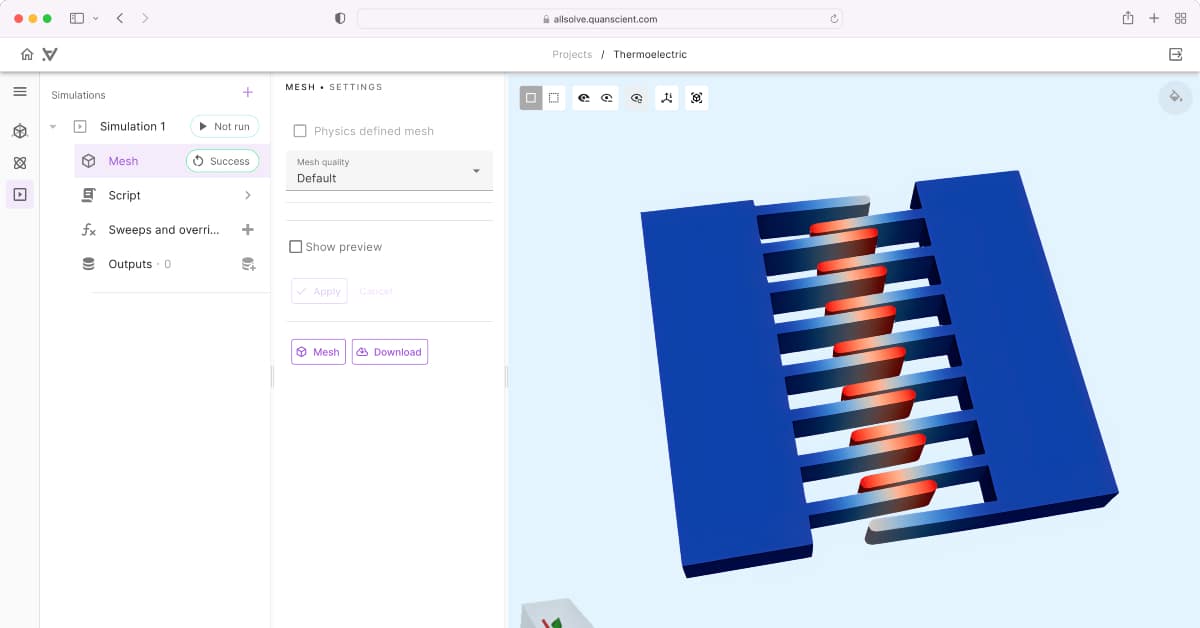The image size is (1200, 628).
Task: Enable Physics defined mesh checkbox
Action: coord(300,131)
